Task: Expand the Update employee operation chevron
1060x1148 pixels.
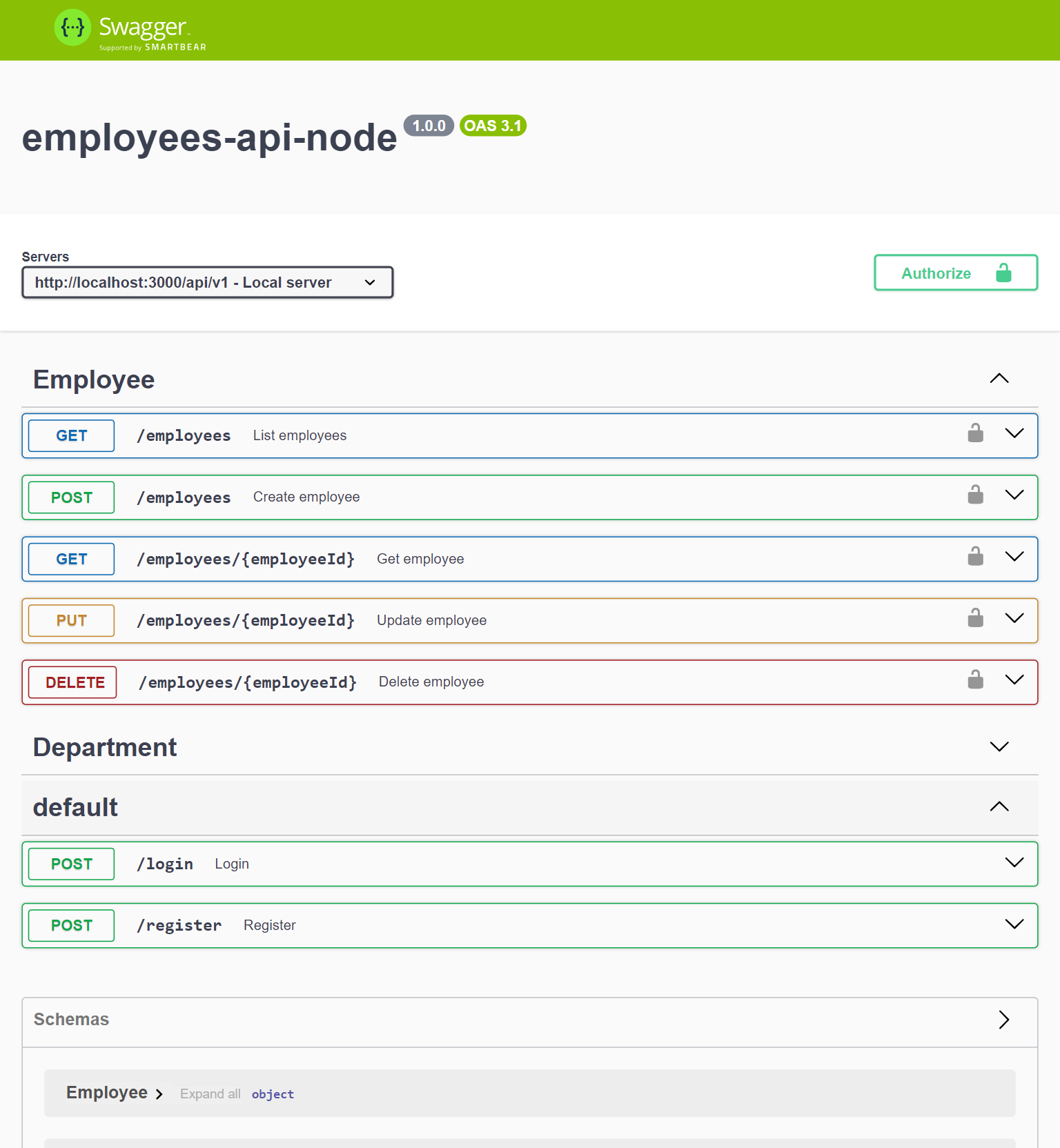Action: tap(1014, 617)
